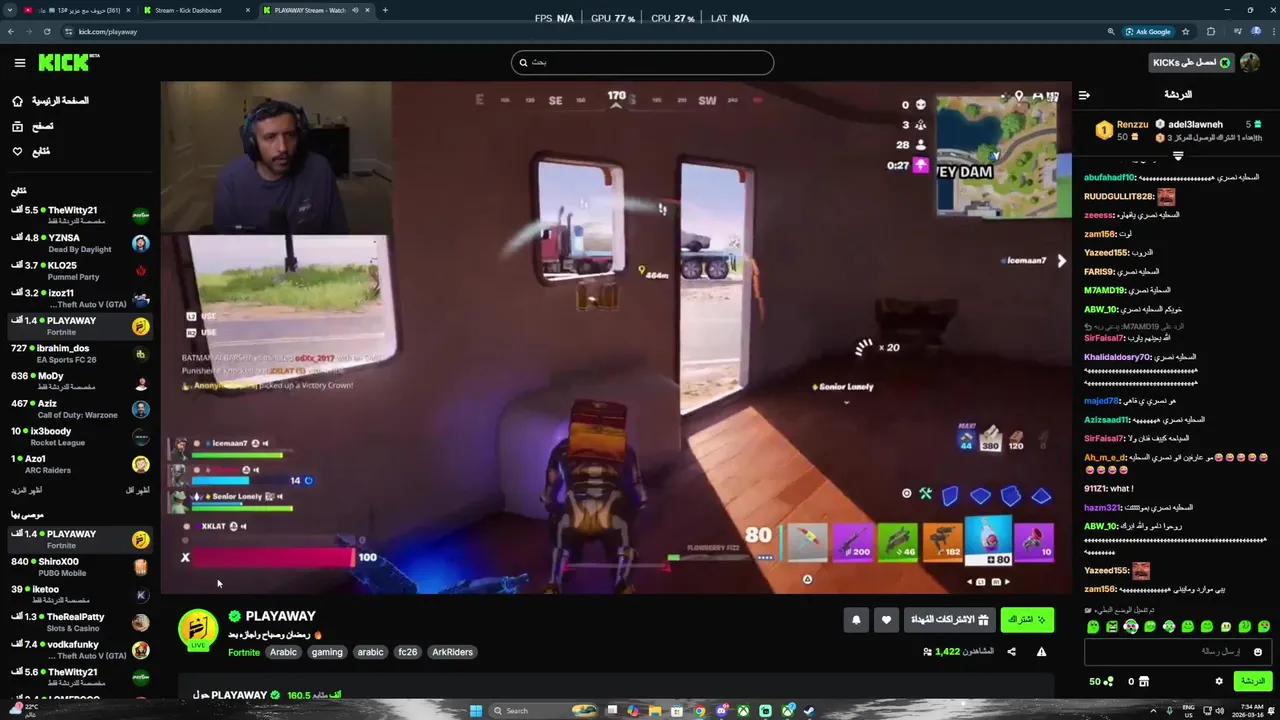Open Chrome tab search dropdown arrow
Image resolution: width=1280 pixels, height=720 pixels.
coord(8,10)
